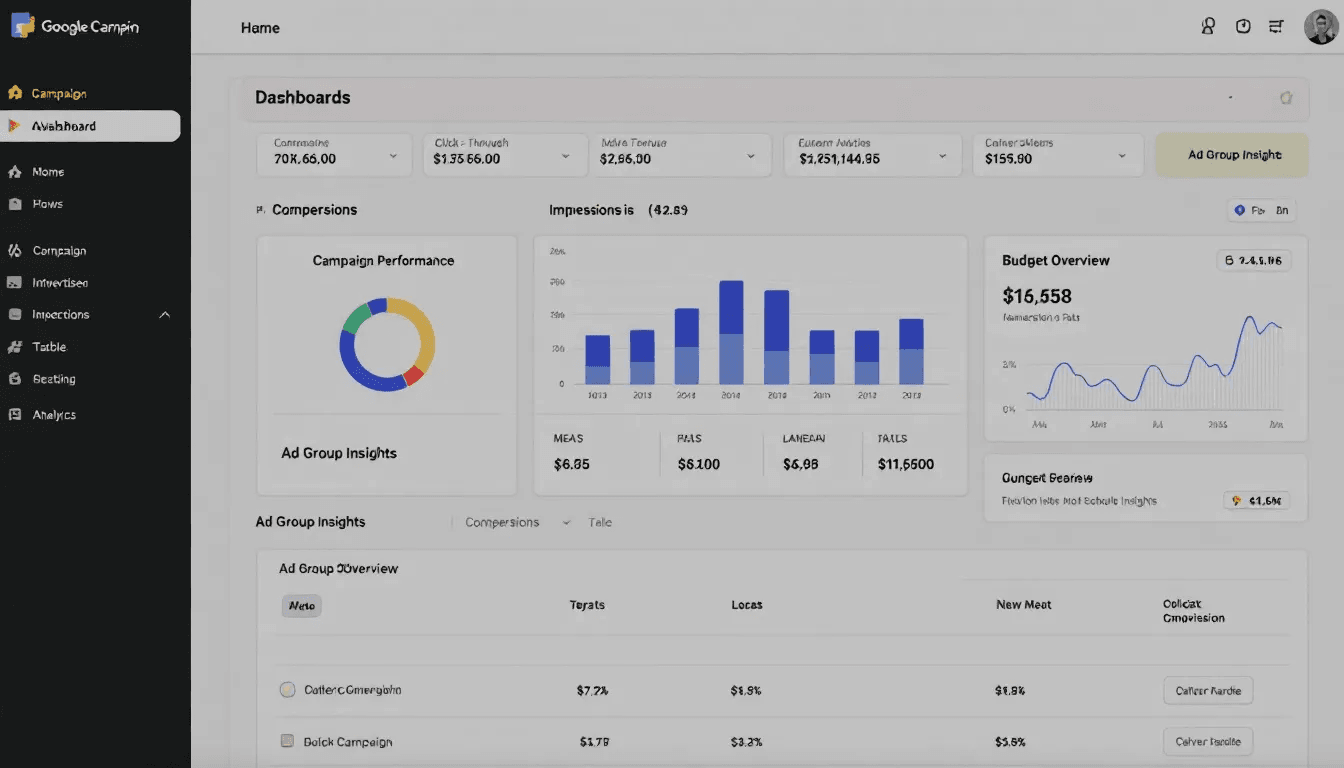
Task: Toggle the Fo Bn filter chip
Action: 1262,210
